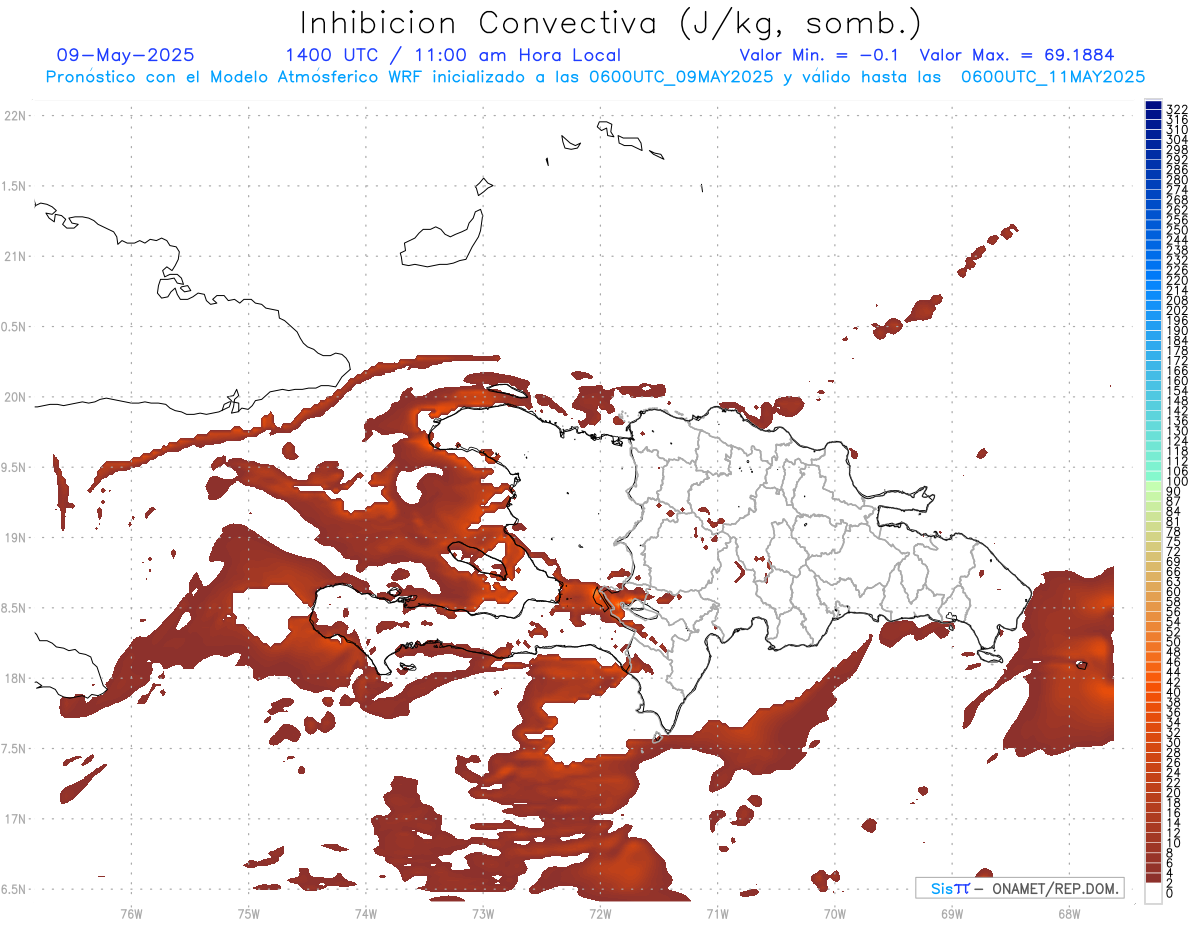
Task: Click the time '1400 UTC / 11:00 am Hora Local'
Action: [453, 55]
